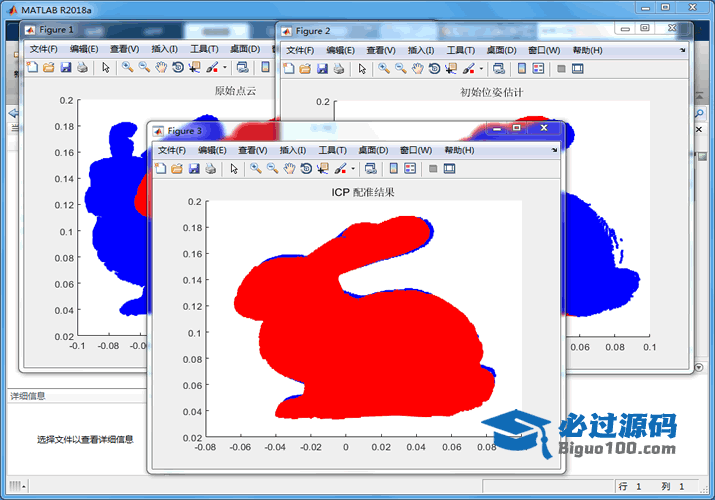
Task: Open 文件(F) menu in Figure 1
Action: click(44, 49)
